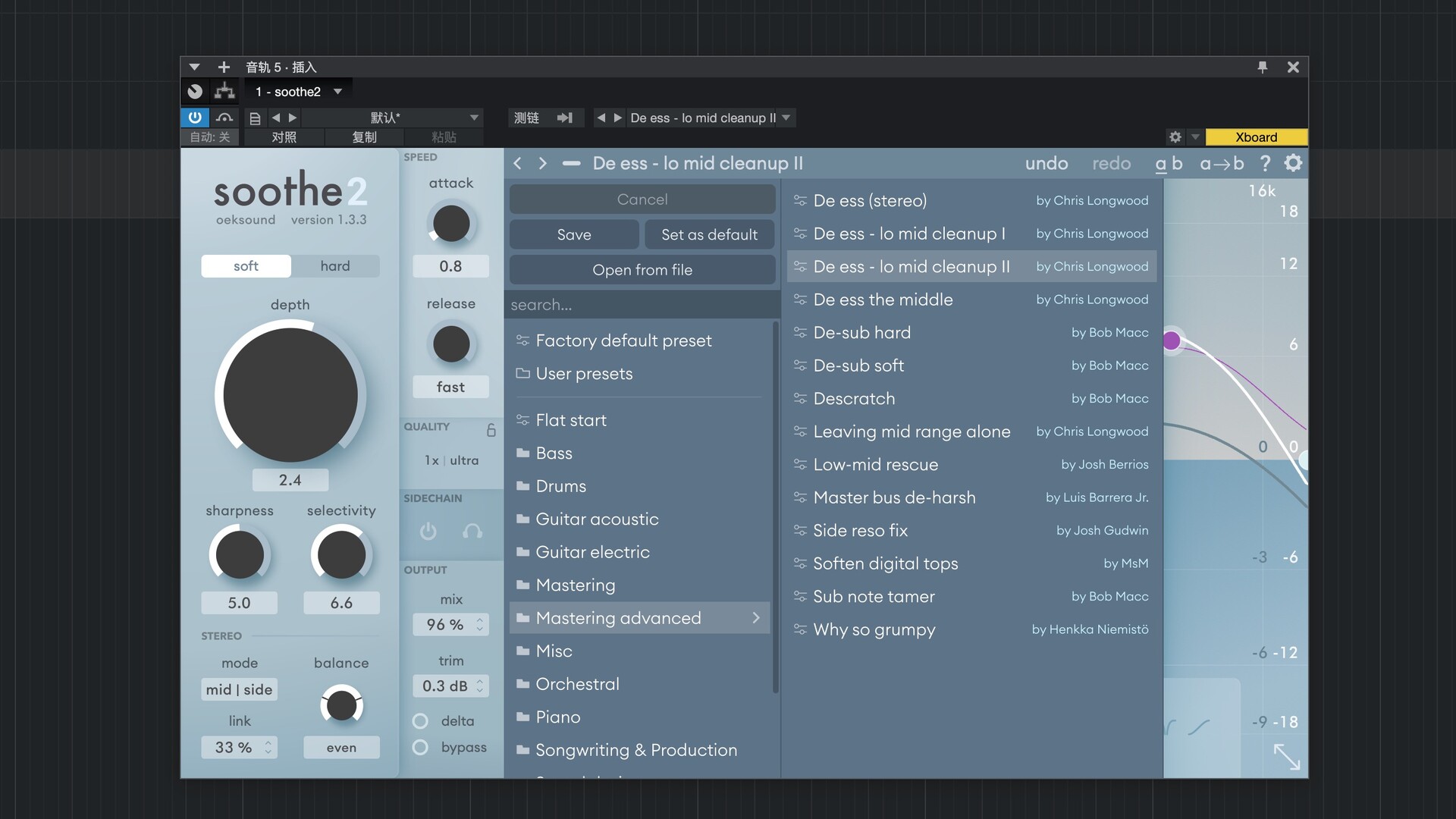
Task: Open the 1 - soothe2 plugin dropdown
Action: pyautogui.click(x=299, y=92)
